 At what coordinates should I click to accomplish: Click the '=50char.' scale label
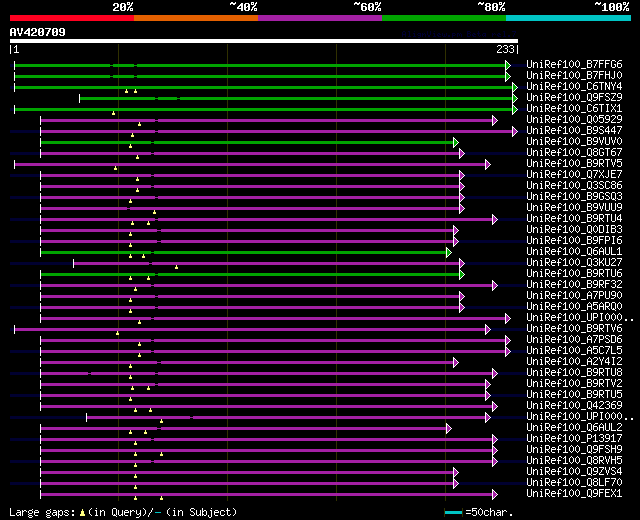(489, 512)
